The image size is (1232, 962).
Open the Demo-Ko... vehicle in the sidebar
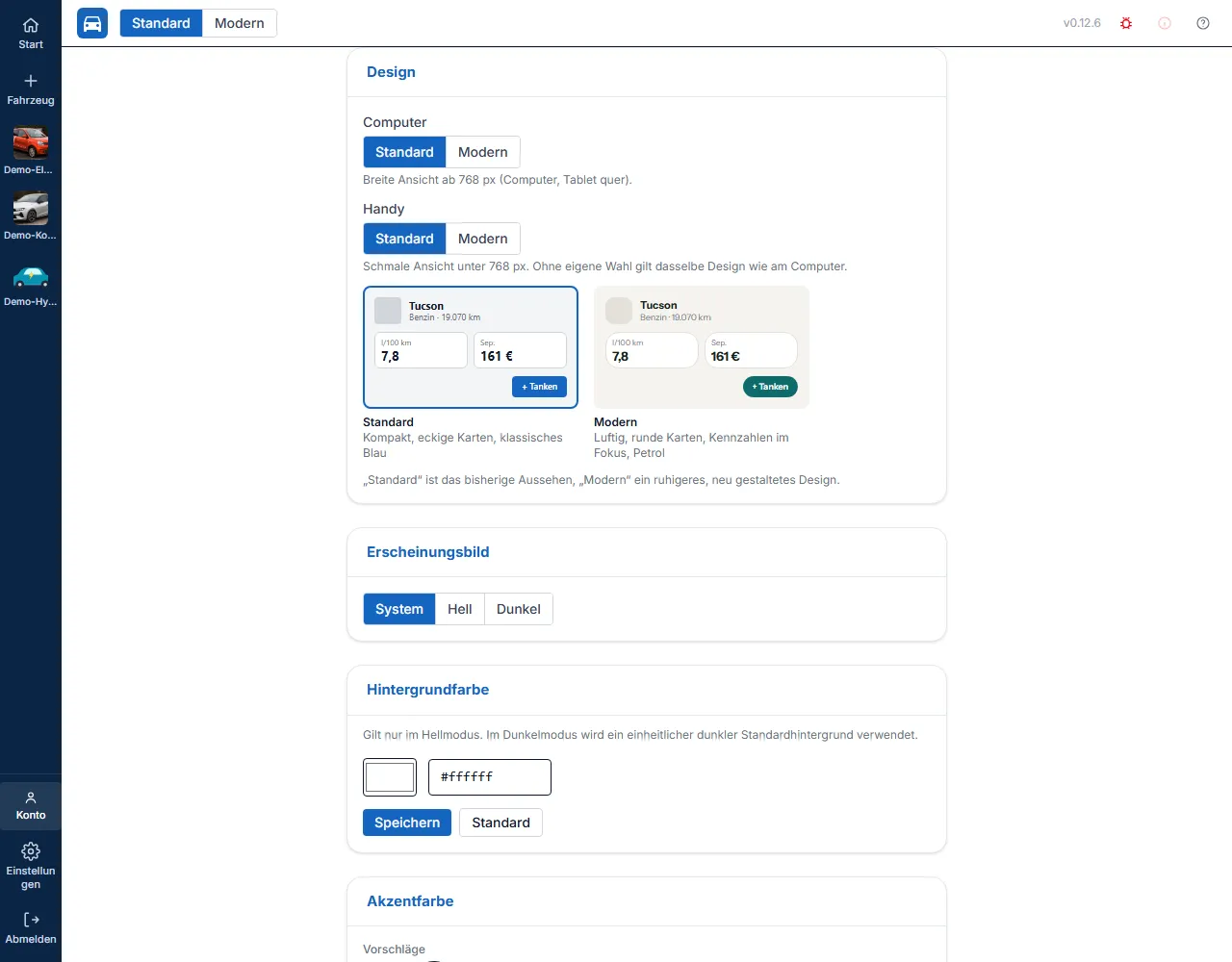point(31,215)
